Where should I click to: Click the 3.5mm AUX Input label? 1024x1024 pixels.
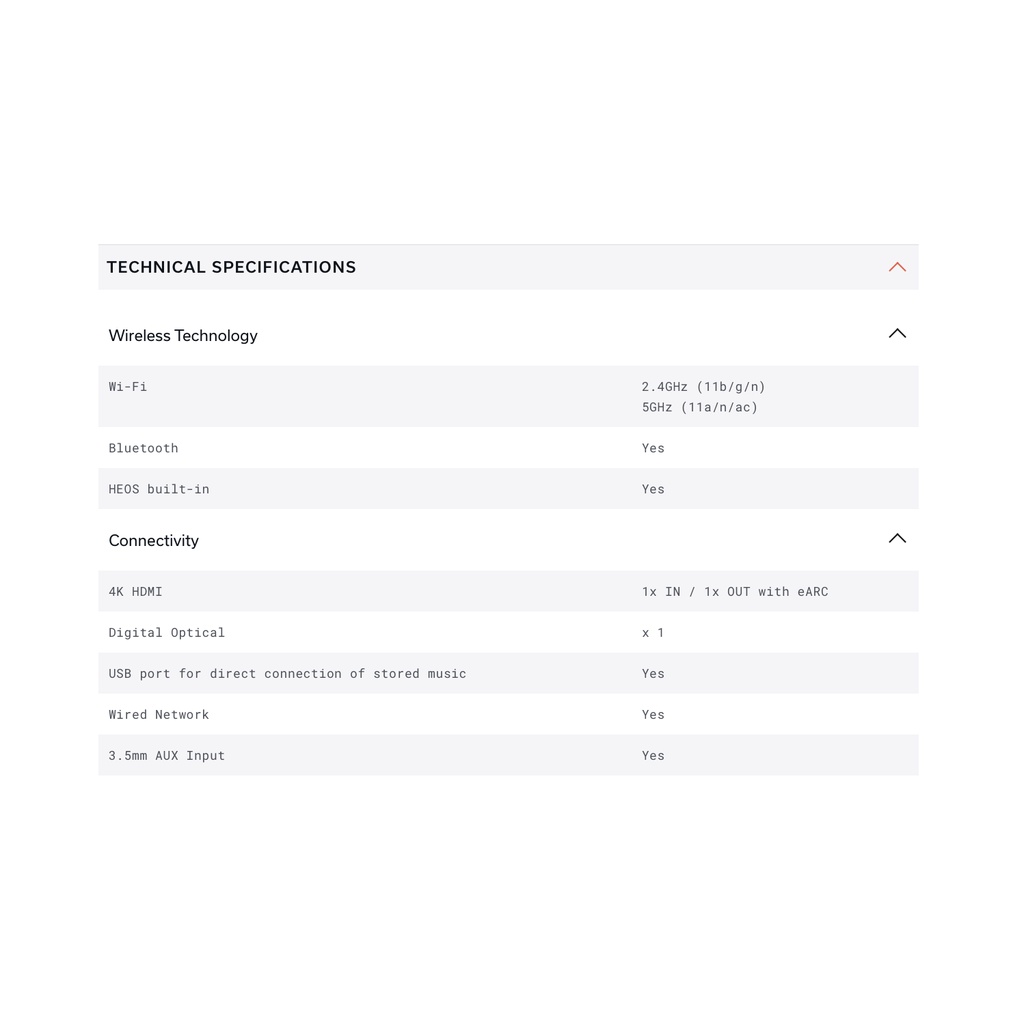coord(167,756)
